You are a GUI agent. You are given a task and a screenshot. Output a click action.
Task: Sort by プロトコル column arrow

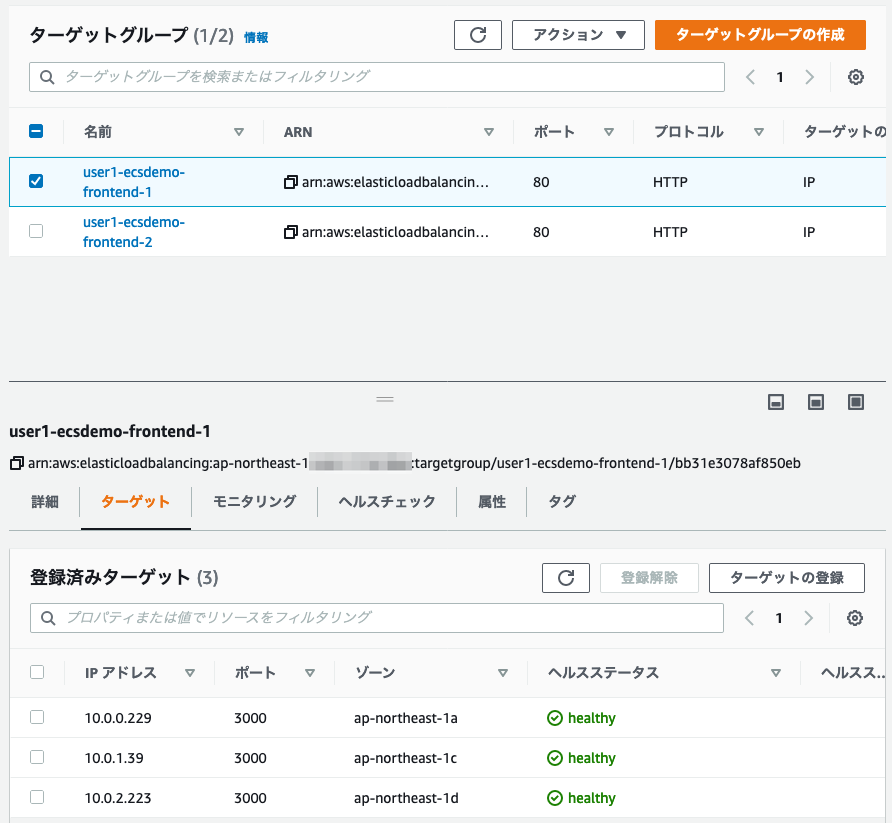click(758, 132)
